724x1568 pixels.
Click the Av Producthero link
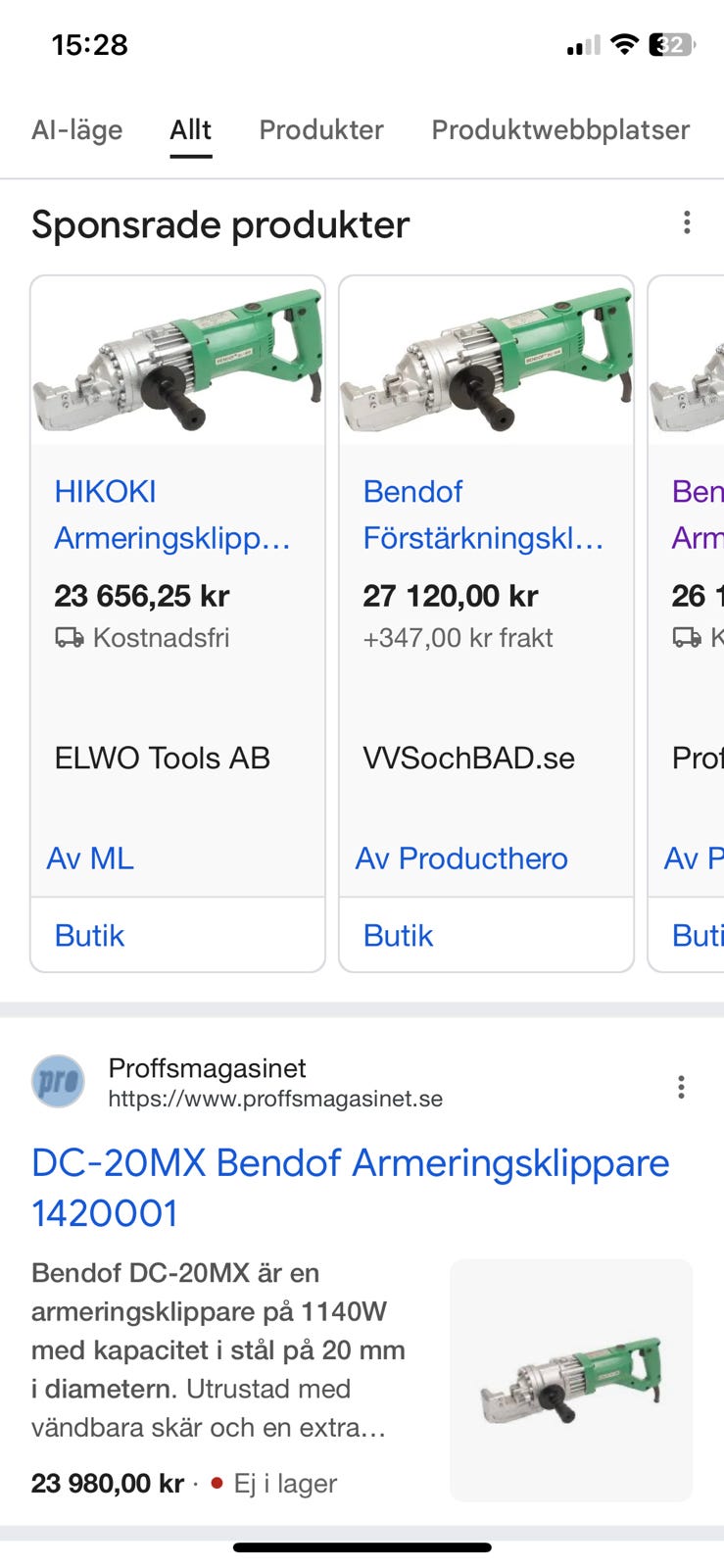(461, 858)
